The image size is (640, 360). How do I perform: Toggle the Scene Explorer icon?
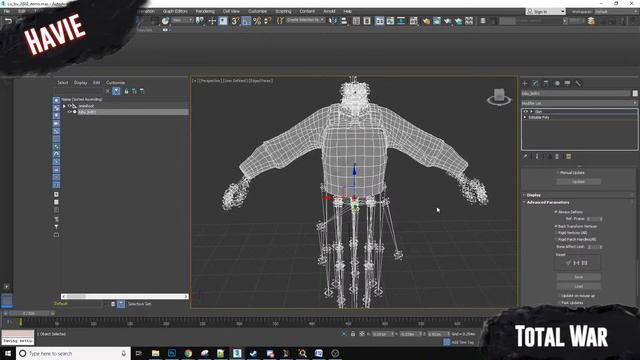(356, 20)
